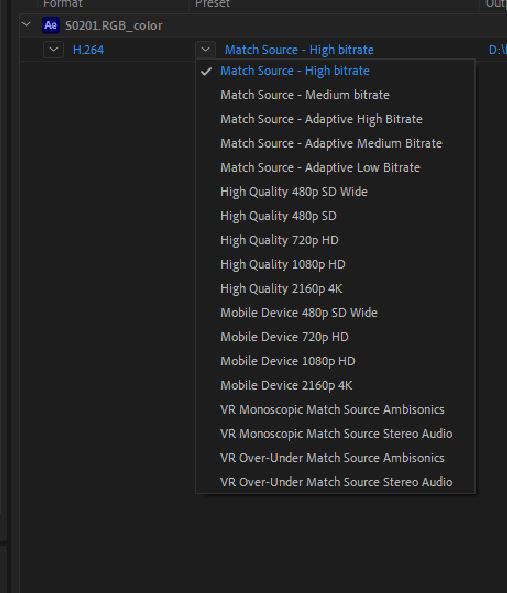Select VR Over-Under Match Source Stereo Audio

(x=335, y=482)
